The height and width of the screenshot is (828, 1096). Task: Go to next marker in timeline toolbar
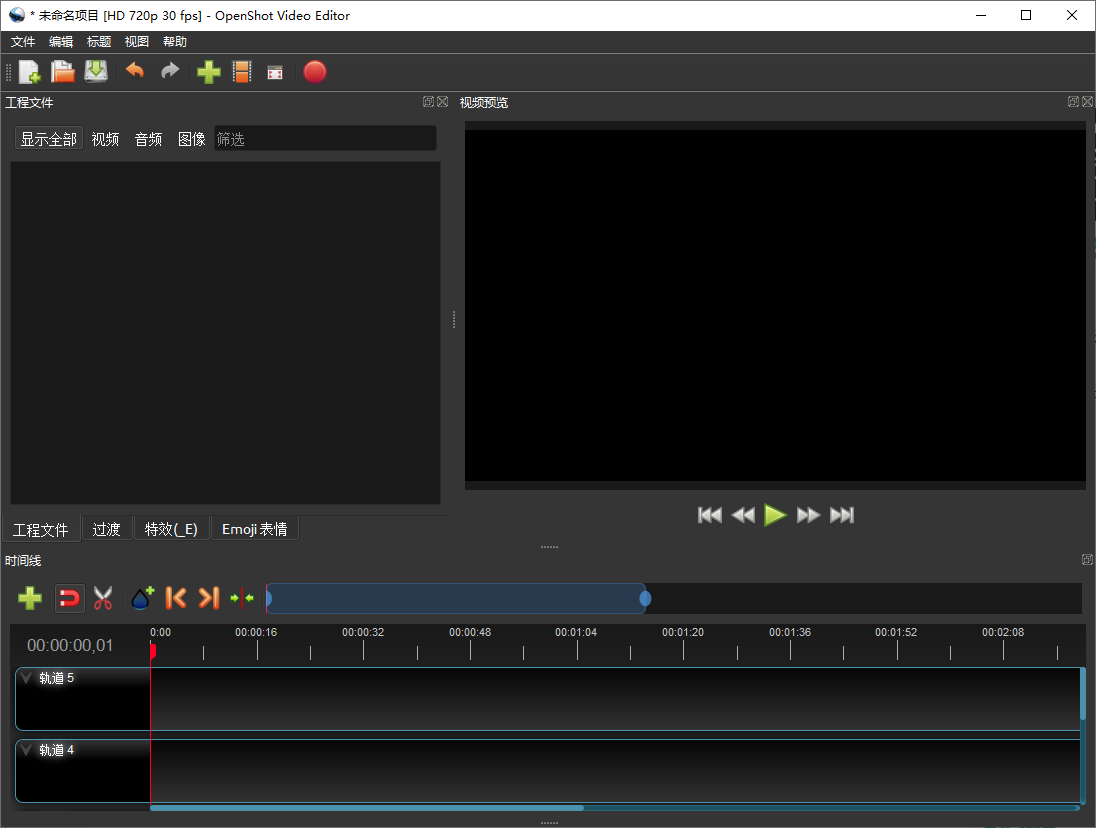208,598
